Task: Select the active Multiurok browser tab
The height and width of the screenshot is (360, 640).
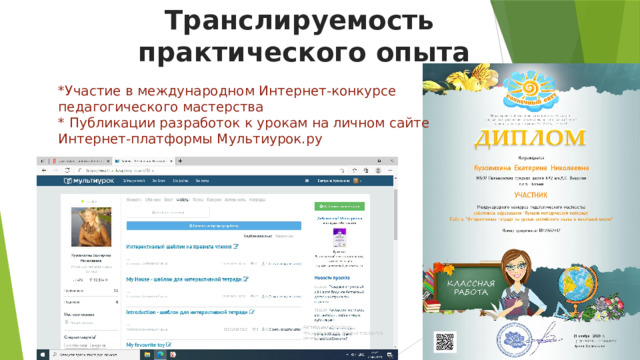Action: [143, 161]
